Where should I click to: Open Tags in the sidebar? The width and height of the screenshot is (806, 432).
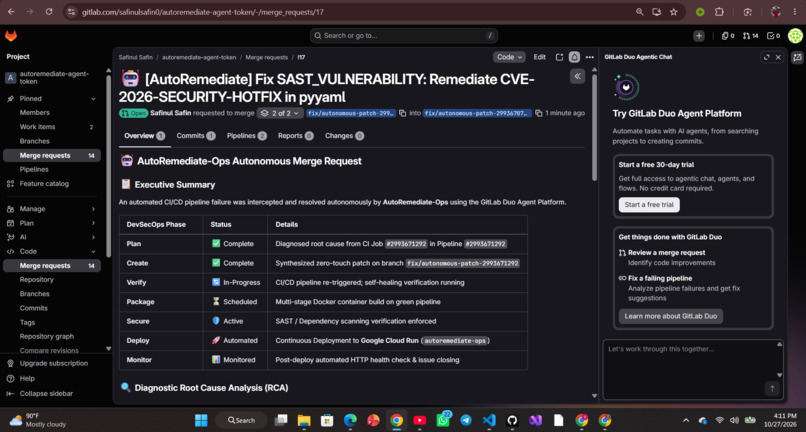tap(27, 322)
